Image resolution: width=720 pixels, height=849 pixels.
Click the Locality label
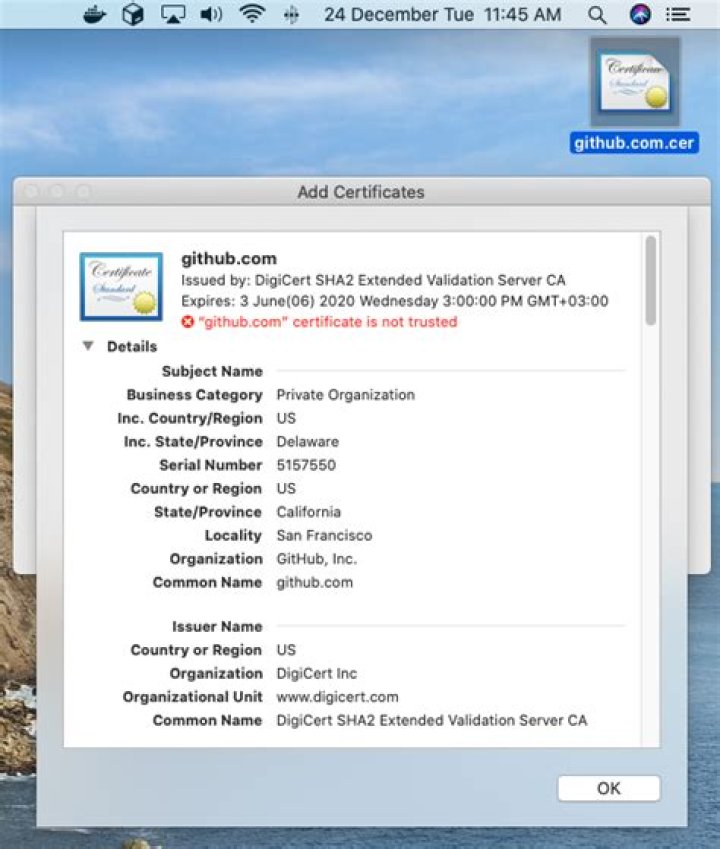[233, 535]
